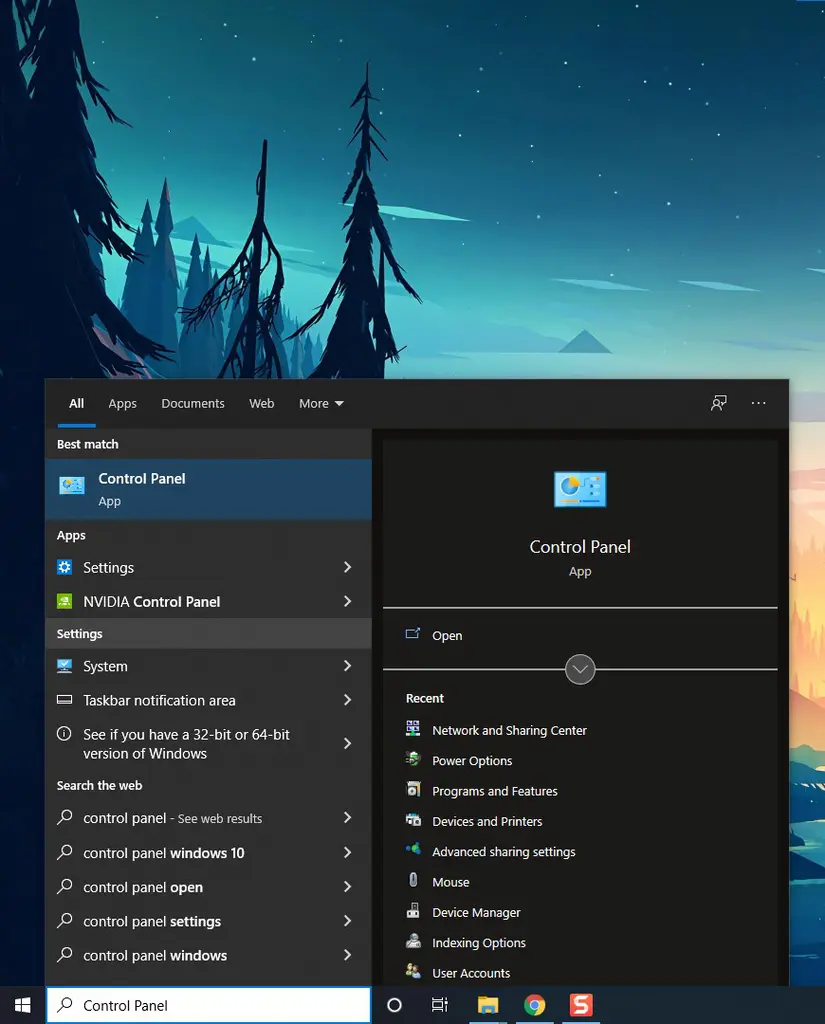Open Programs and Features from Recent
This screenshot has height=1024, width=825.
coord(495,791)
